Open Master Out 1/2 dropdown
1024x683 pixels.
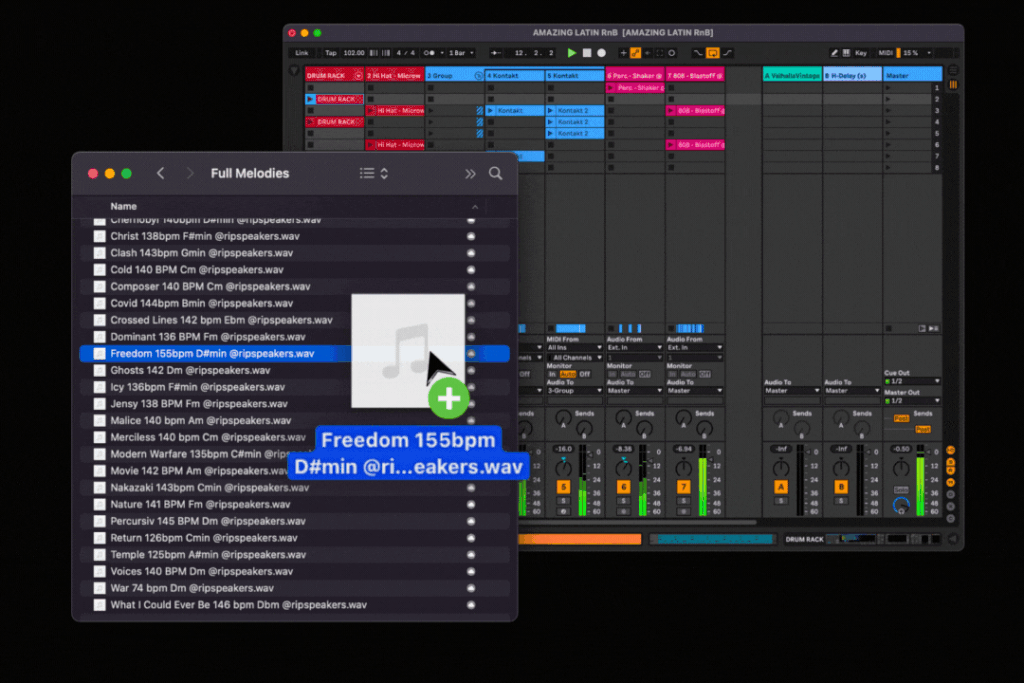click(912, 400)
